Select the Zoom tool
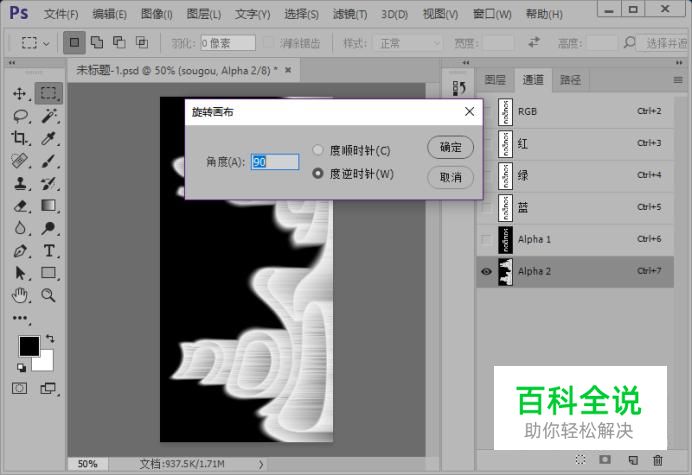Screen dimensions: 692x475 (x=49, y=295)
